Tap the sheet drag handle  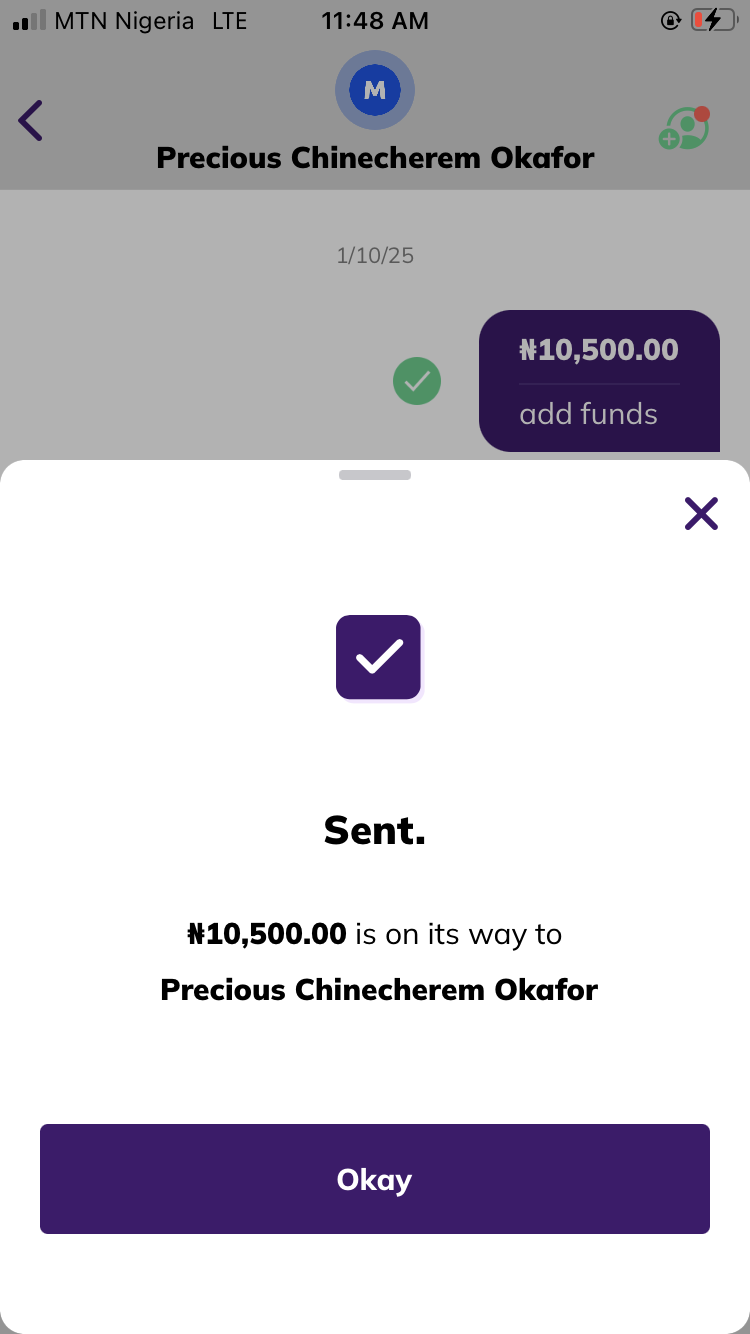click(x=375, y=475)
